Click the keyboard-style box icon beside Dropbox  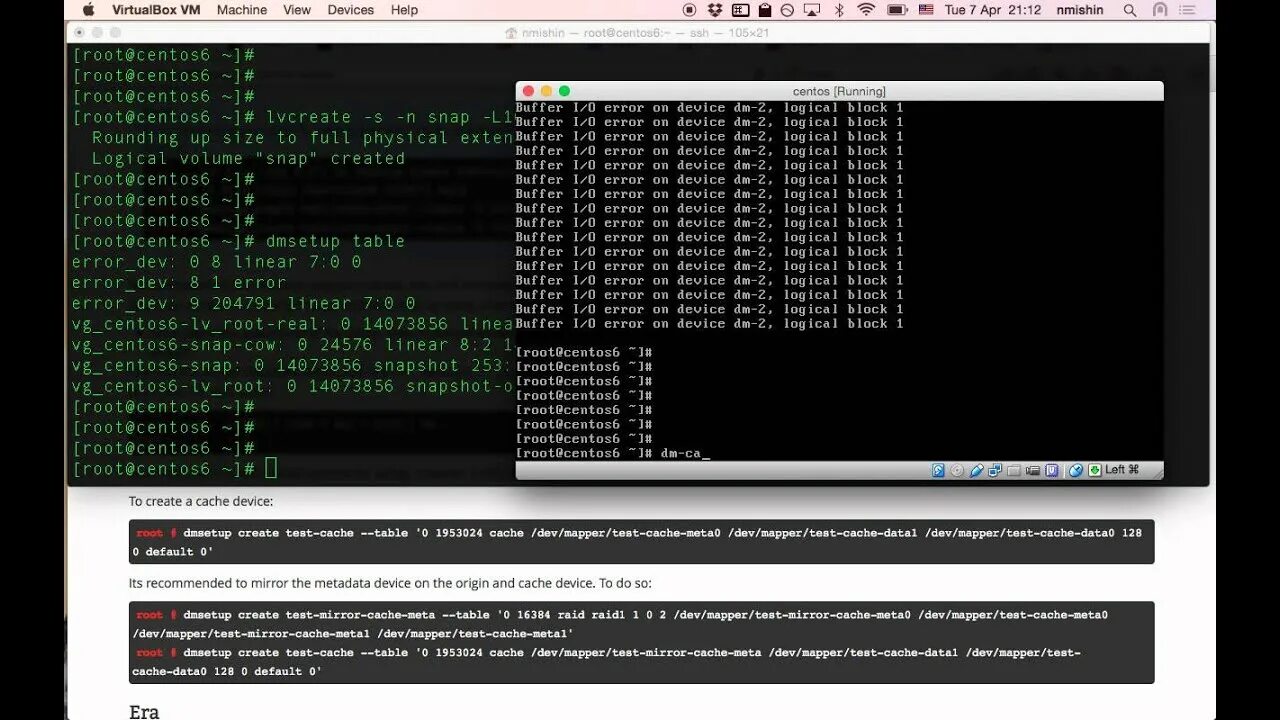(x=741, y=10)
